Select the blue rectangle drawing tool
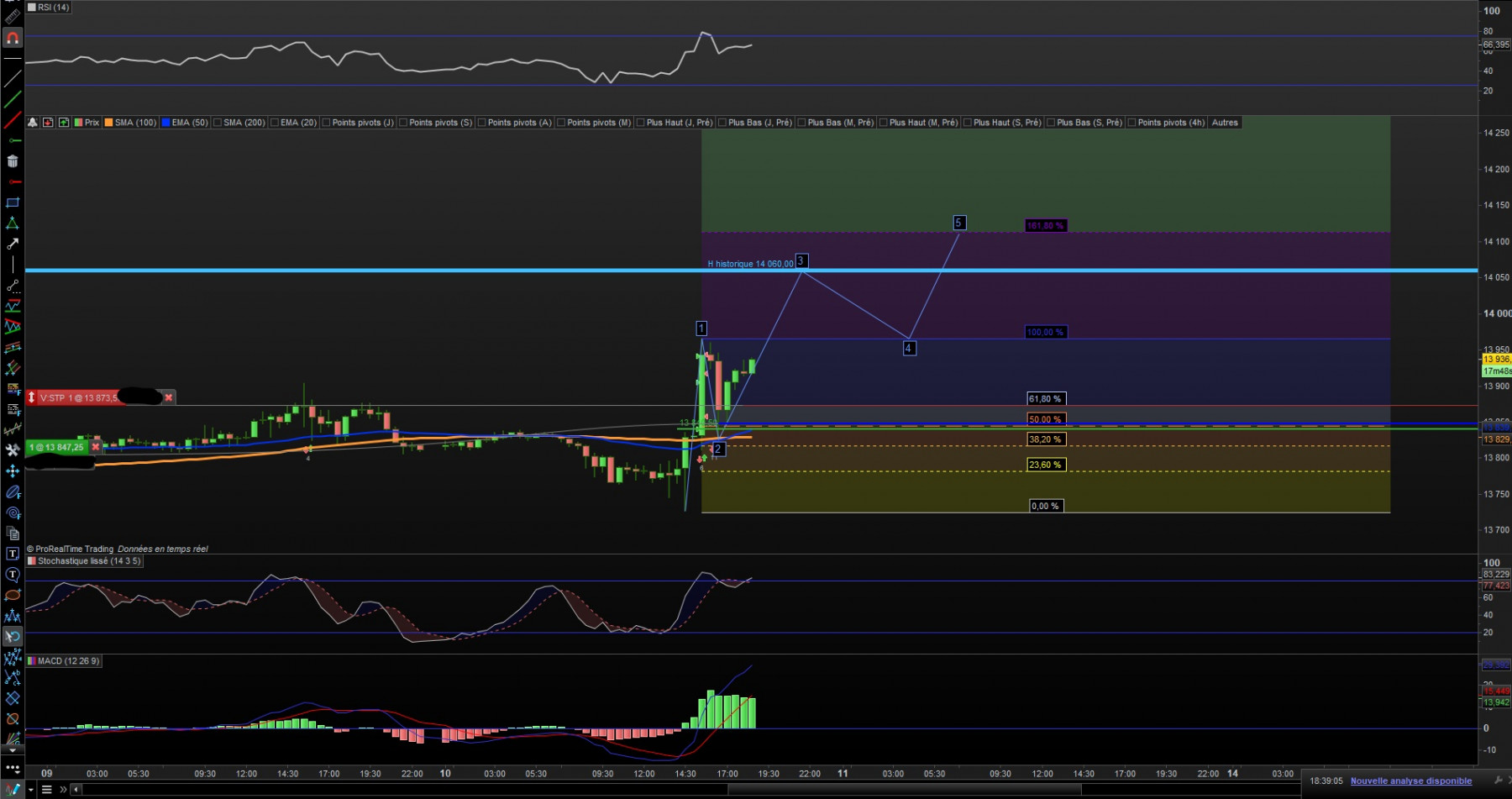The height and width of the screenshot is (799, 1512). coord(13,202)
